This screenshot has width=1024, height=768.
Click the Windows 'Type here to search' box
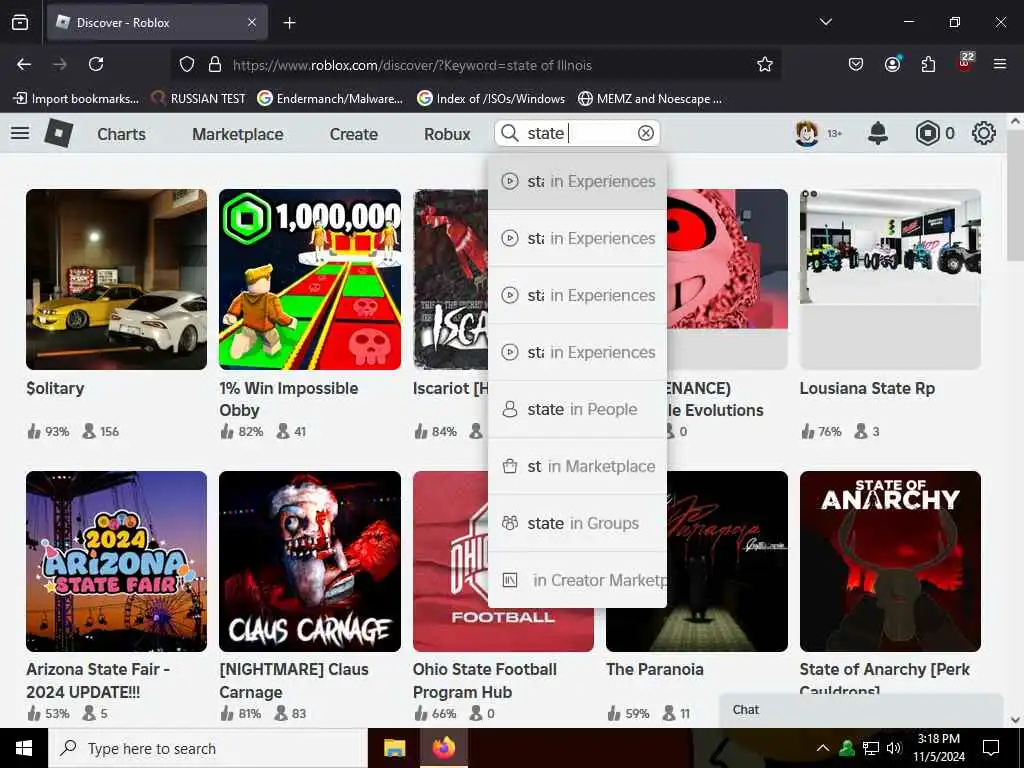[208, 748]
